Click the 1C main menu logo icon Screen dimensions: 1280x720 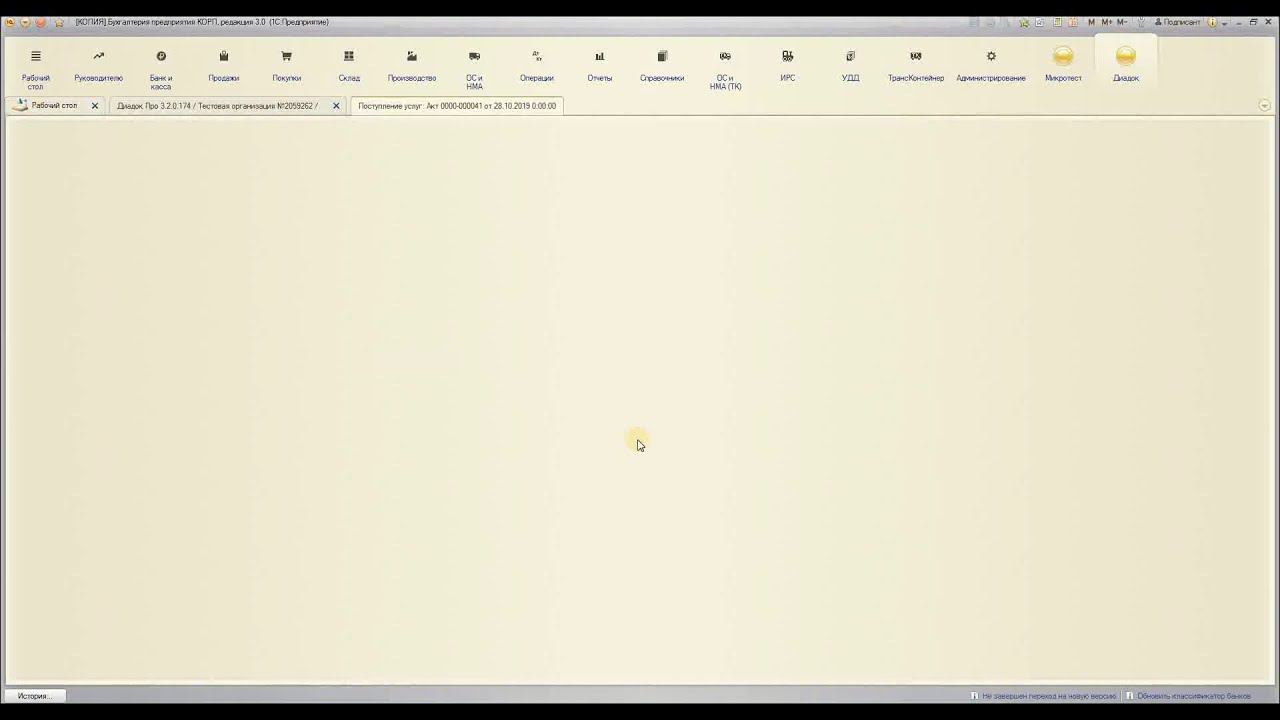[x=10, y=22]
